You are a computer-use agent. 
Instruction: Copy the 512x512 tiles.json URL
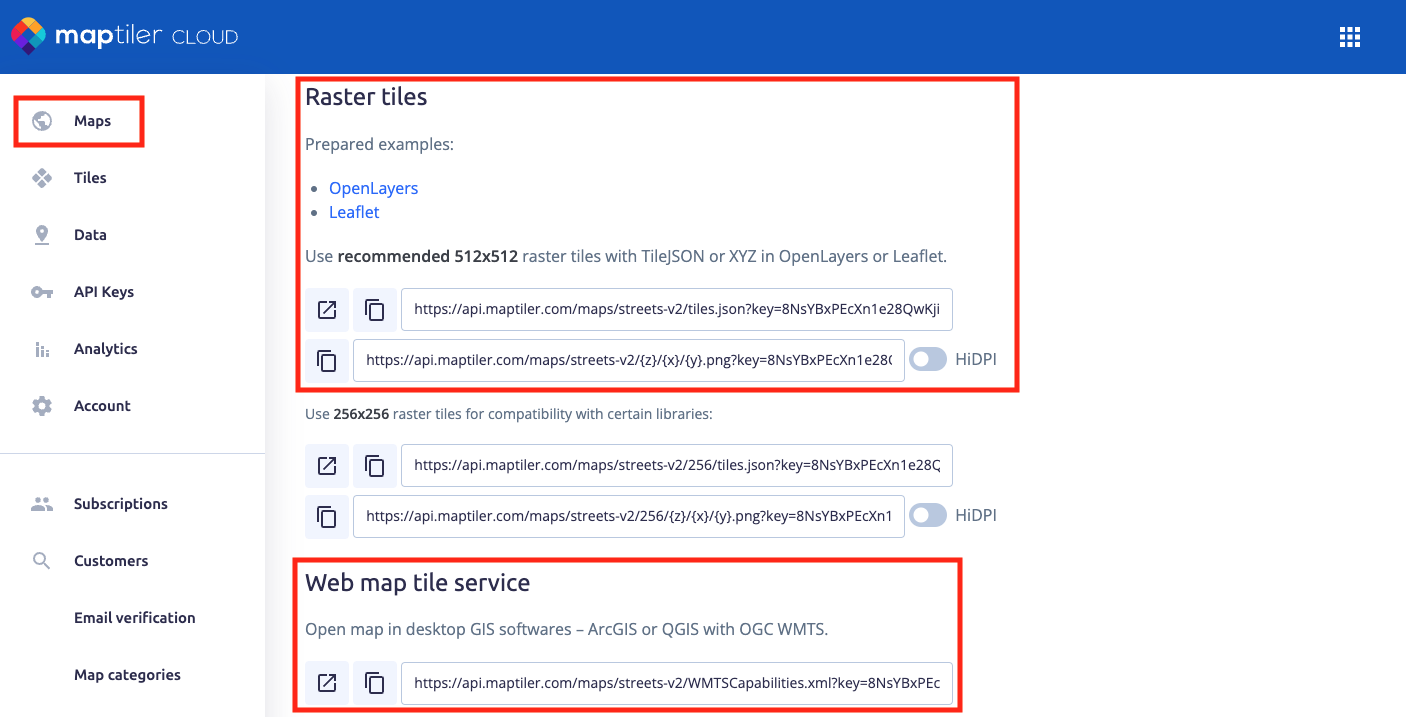tap(375, 310)
